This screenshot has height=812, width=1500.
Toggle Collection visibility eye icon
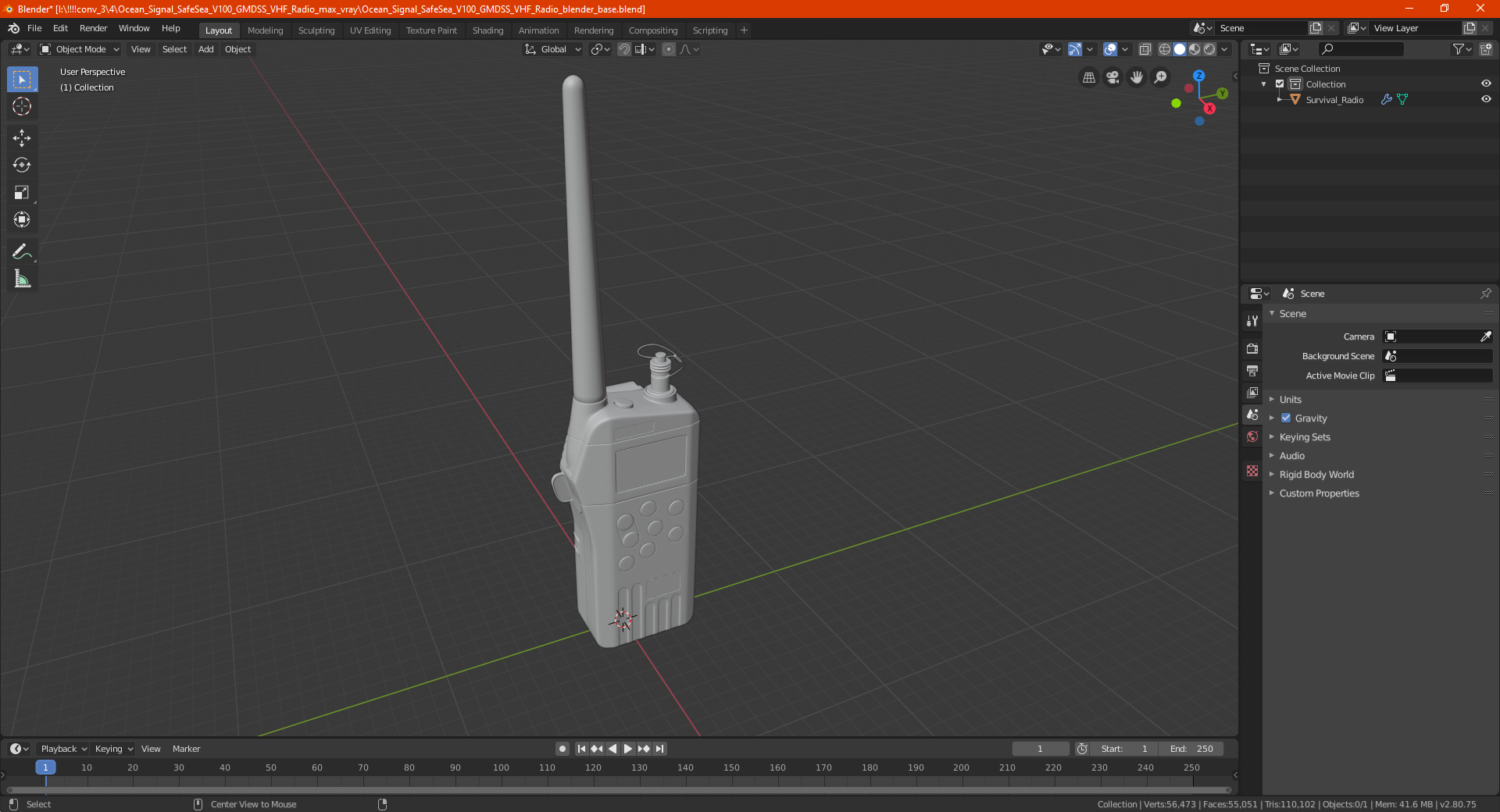pos(1486,84)
